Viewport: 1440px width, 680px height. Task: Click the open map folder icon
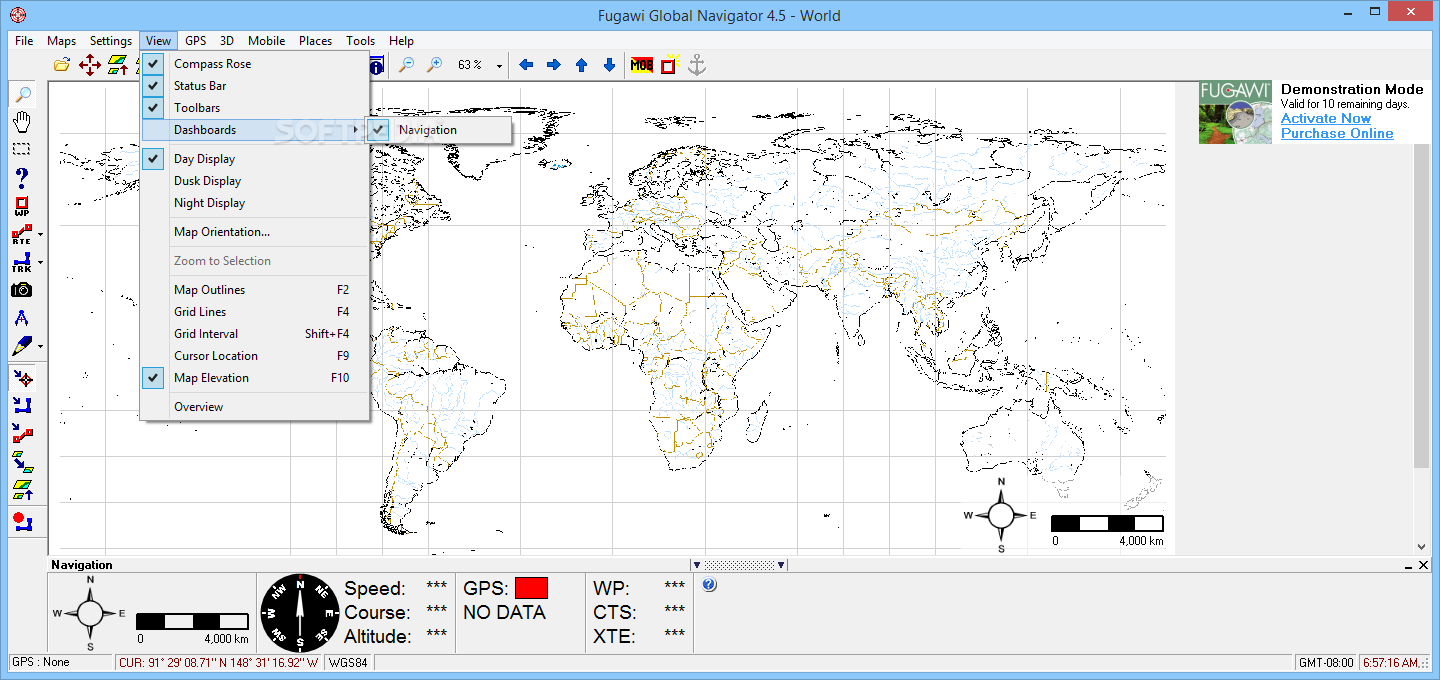[62, 65]
